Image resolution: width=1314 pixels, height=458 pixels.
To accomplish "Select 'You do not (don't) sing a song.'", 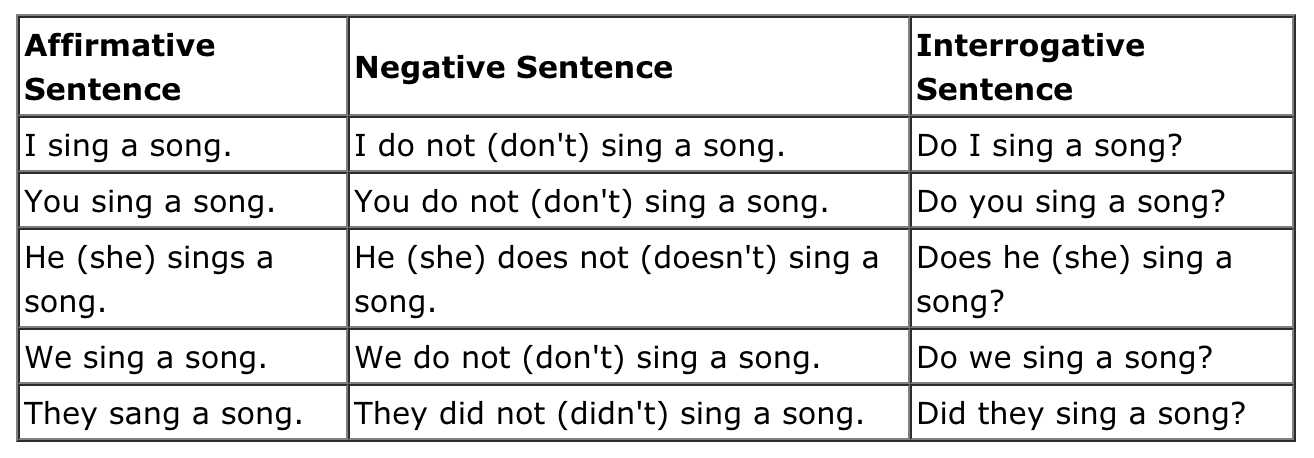I will (x=592, y=202).
